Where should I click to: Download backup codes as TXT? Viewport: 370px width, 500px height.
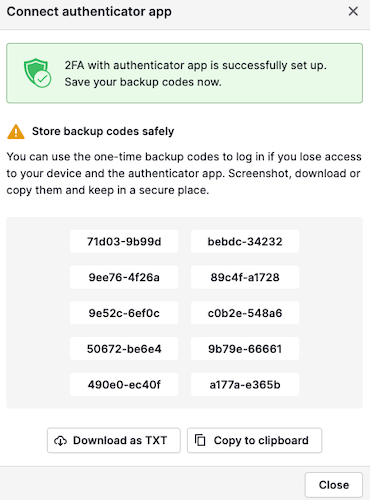coord(114,440)
